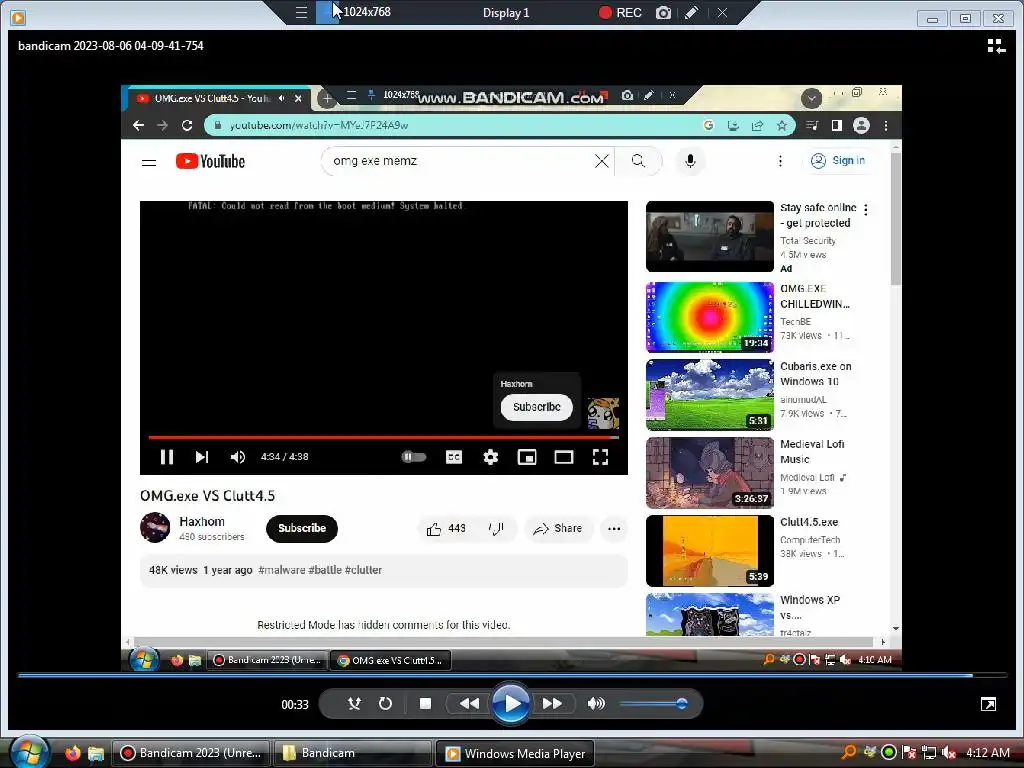The height and width of the screenshot is (768, 1024).
Task: Enable YouTube miniplayer
Action: click(527, 457)
